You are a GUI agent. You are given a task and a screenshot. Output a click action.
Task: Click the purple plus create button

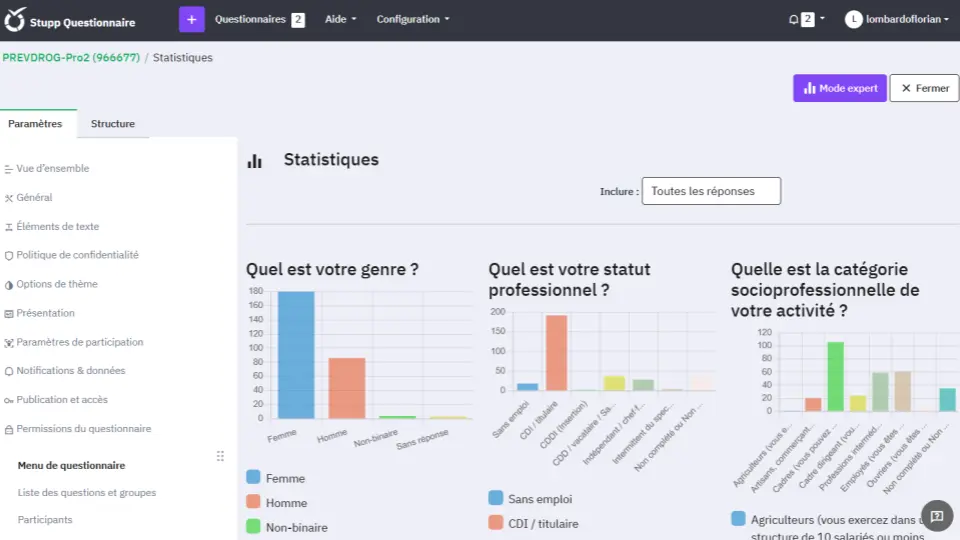pos(192,19)
